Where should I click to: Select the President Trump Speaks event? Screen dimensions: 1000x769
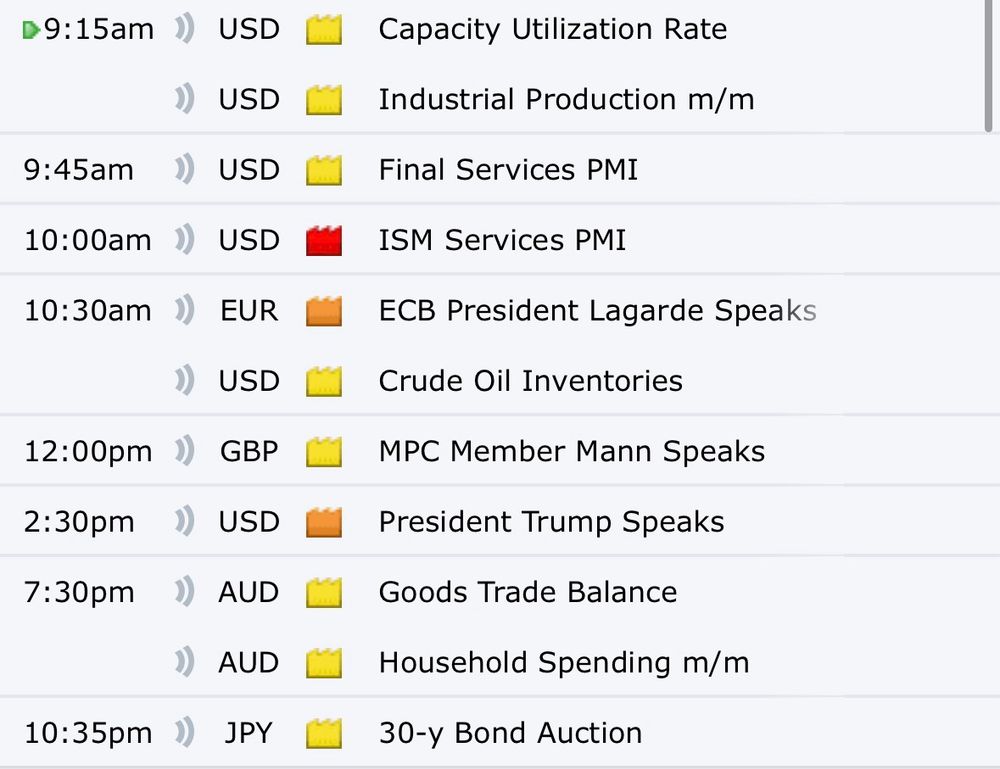pos(551,522)
